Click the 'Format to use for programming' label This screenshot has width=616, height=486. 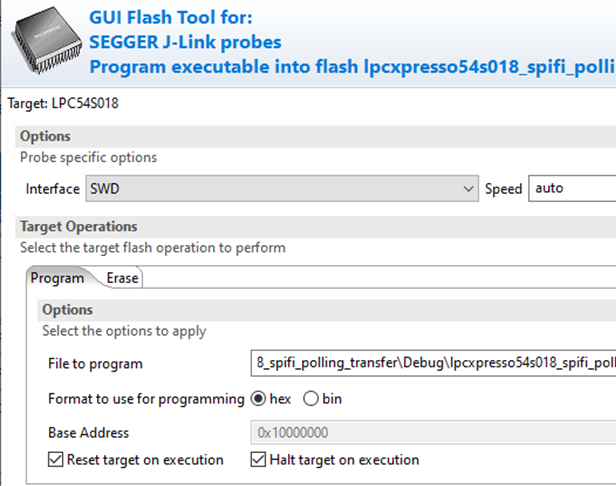pyautogui.click(x=146, y=399)
